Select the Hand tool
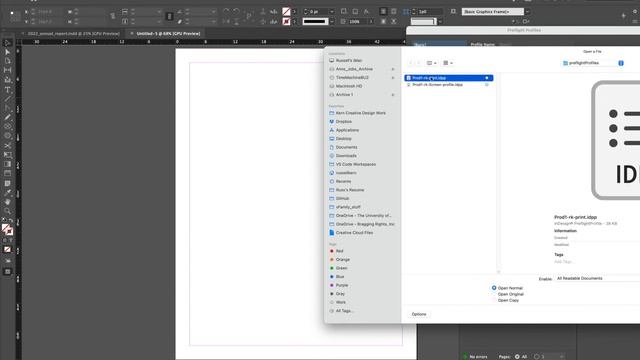This screenshot has height=360, width=640. click(7, 202)
